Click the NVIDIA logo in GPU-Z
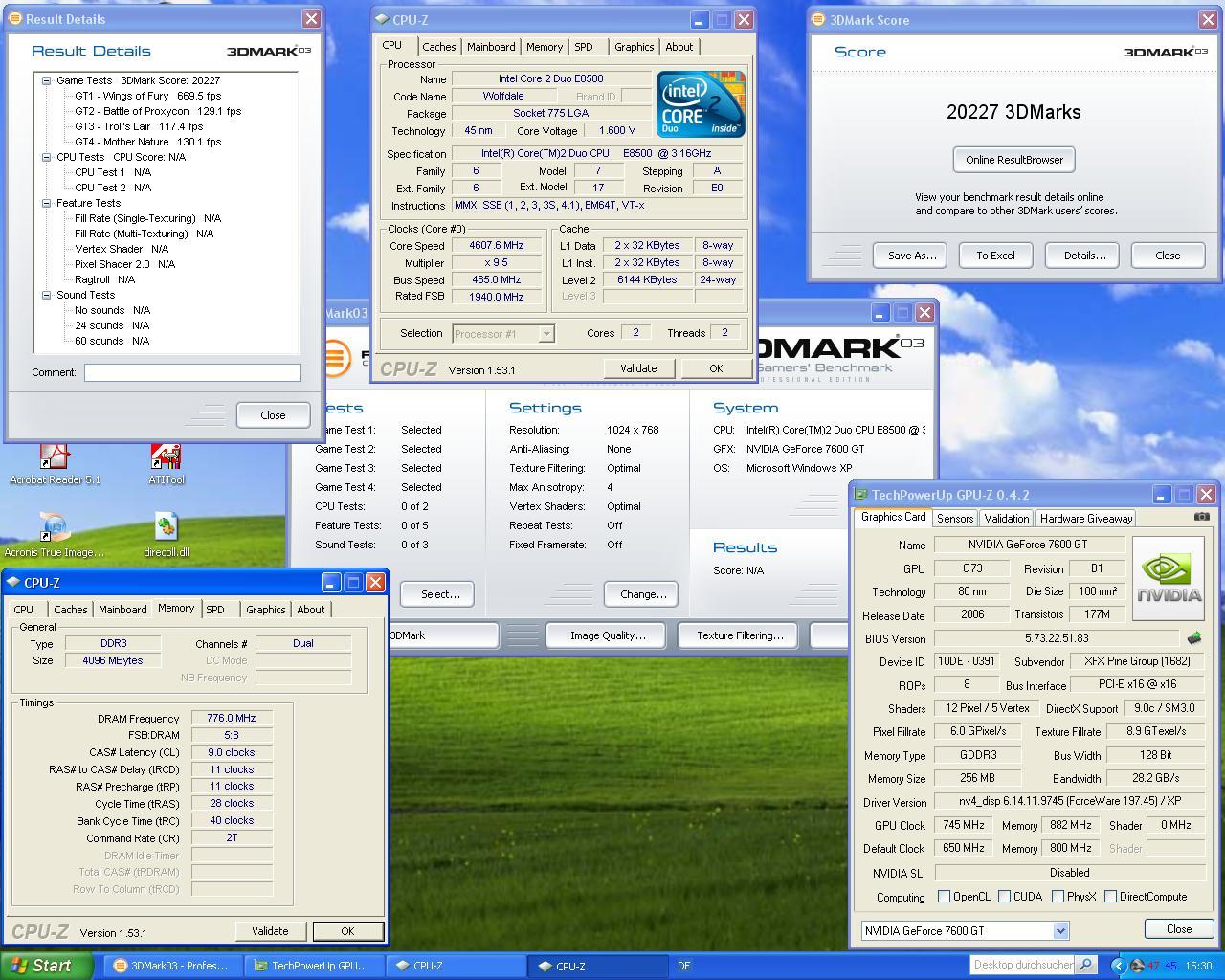 [1168, 578]
